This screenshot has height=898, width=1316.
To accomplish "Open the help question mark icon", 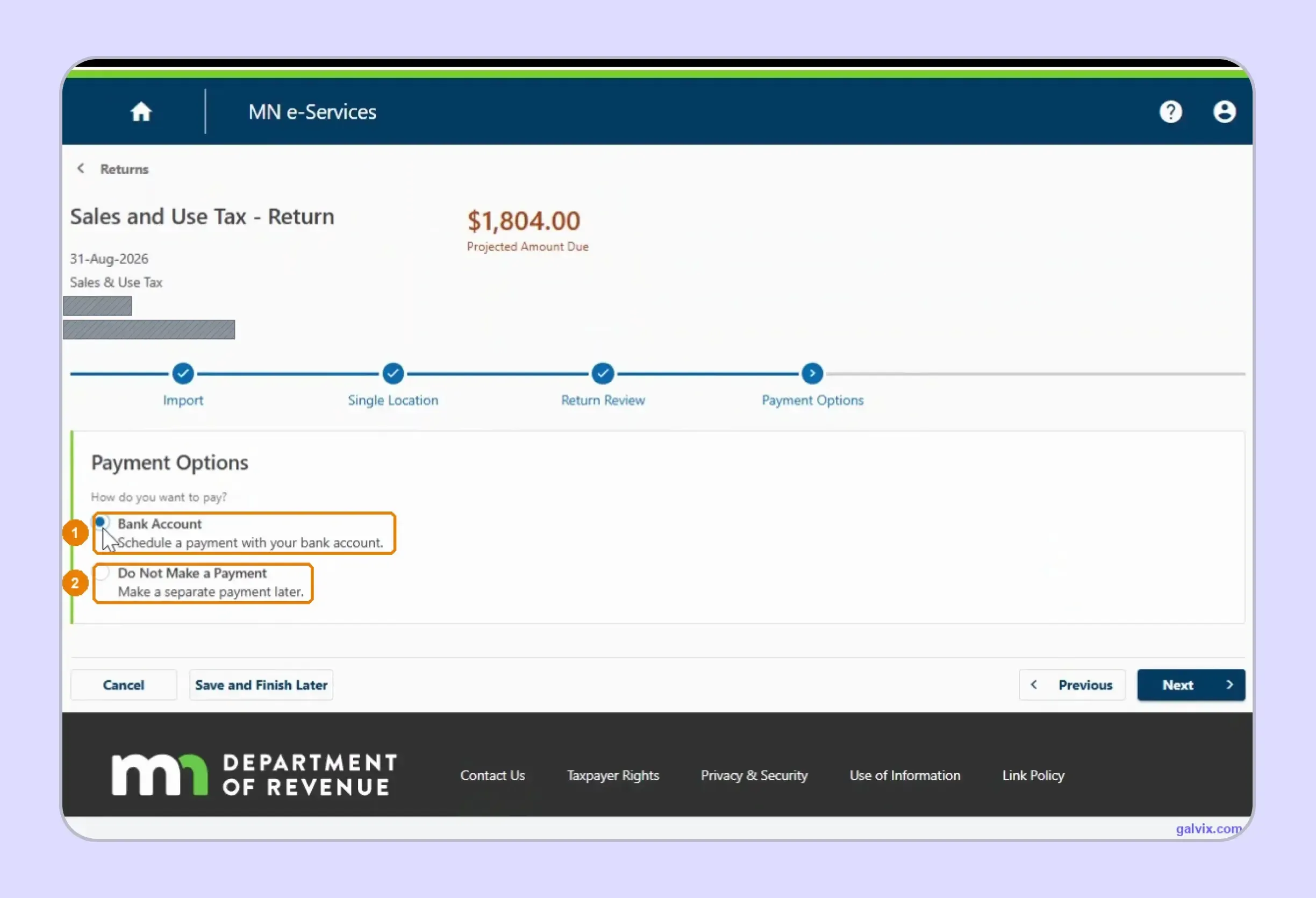I will [x=1170, y=112].
